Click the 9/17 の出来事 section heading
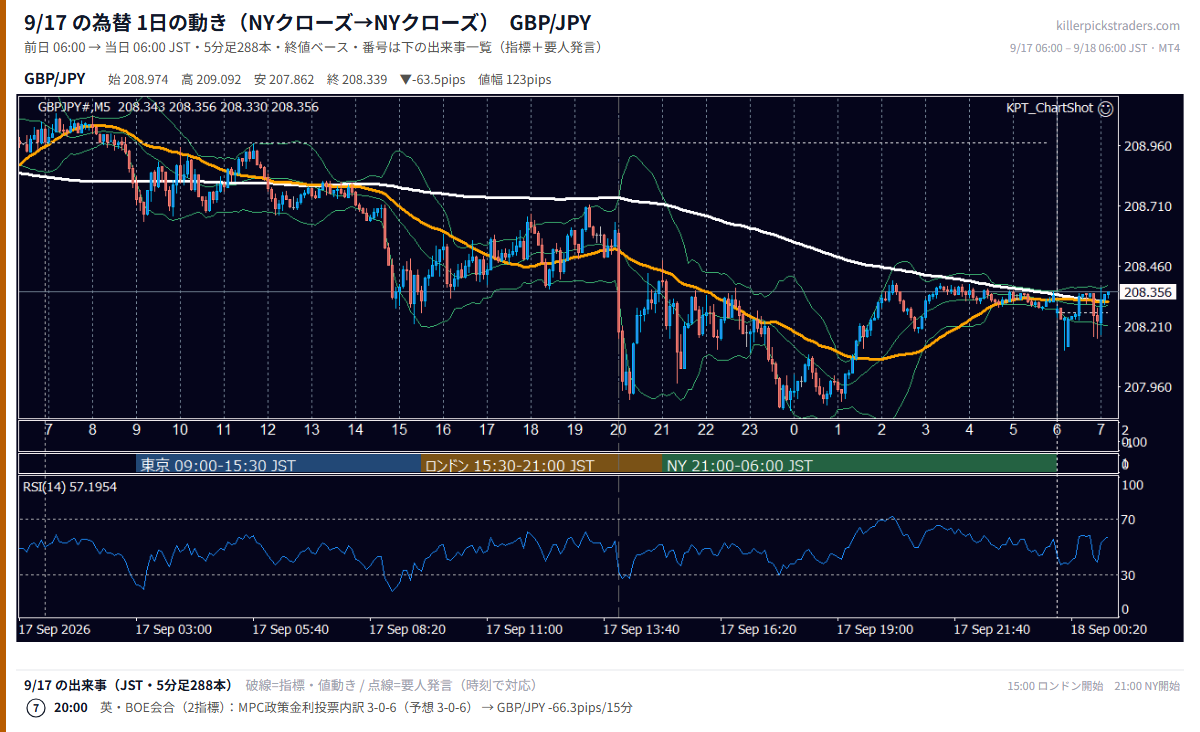This screenshot has height=732, width=1200. [x=128, y=685]
